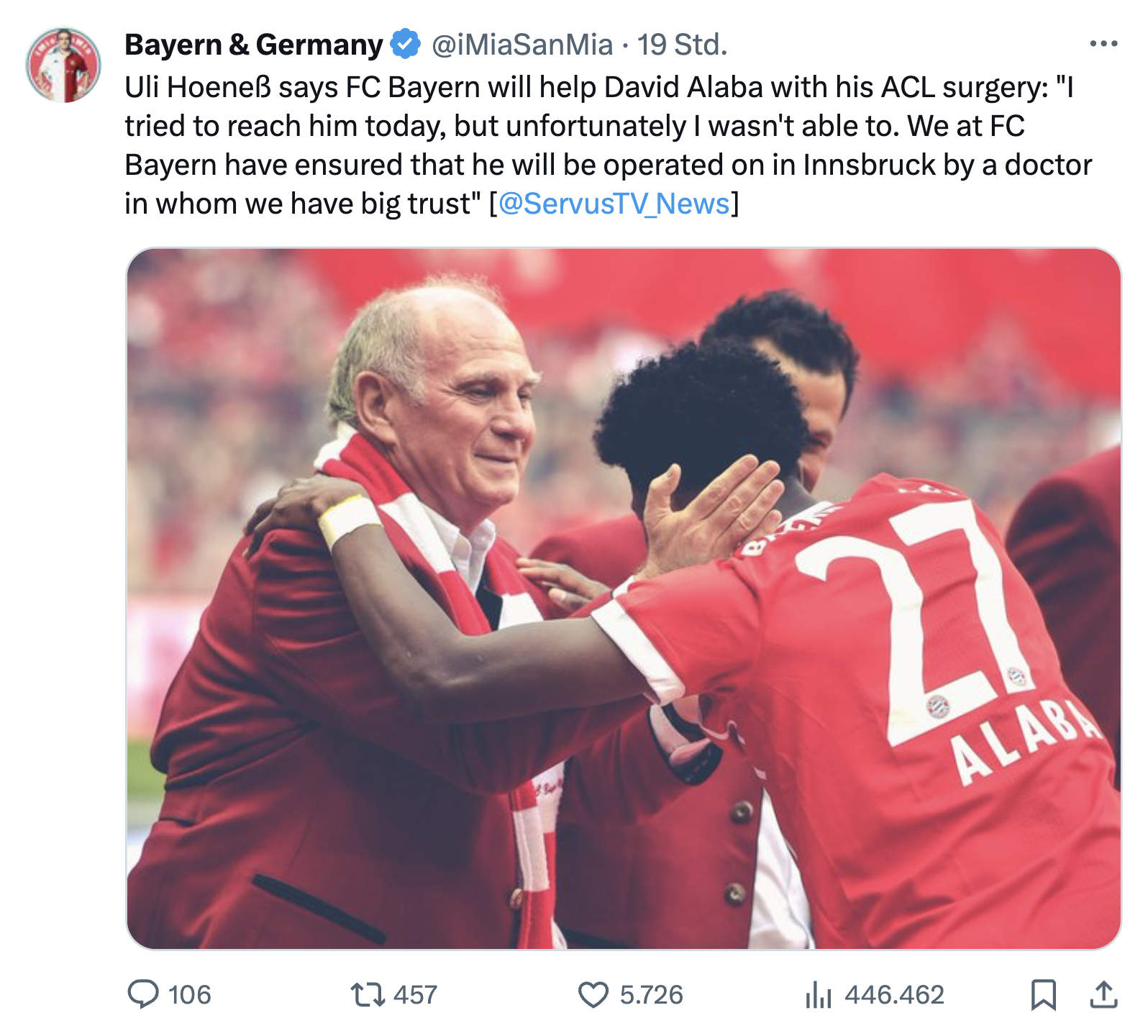Open the @iMiaSanMia handle link
1148x1036 pixels.
coord(522,45)
